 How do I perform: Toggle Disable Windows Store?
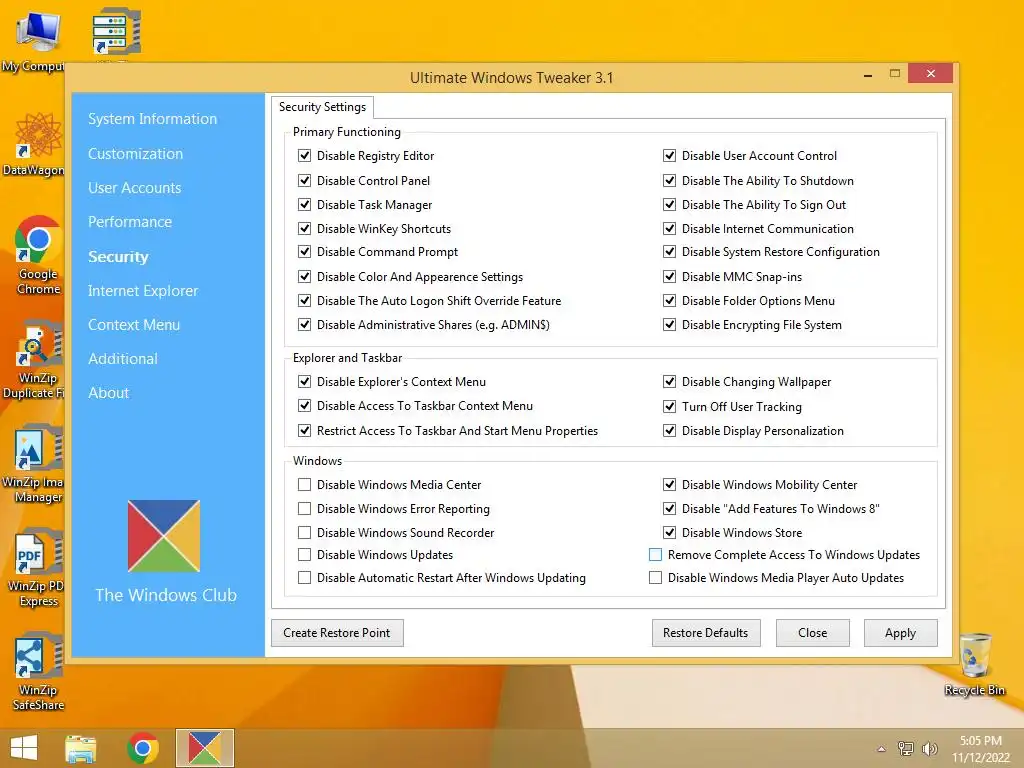[669, 532]
